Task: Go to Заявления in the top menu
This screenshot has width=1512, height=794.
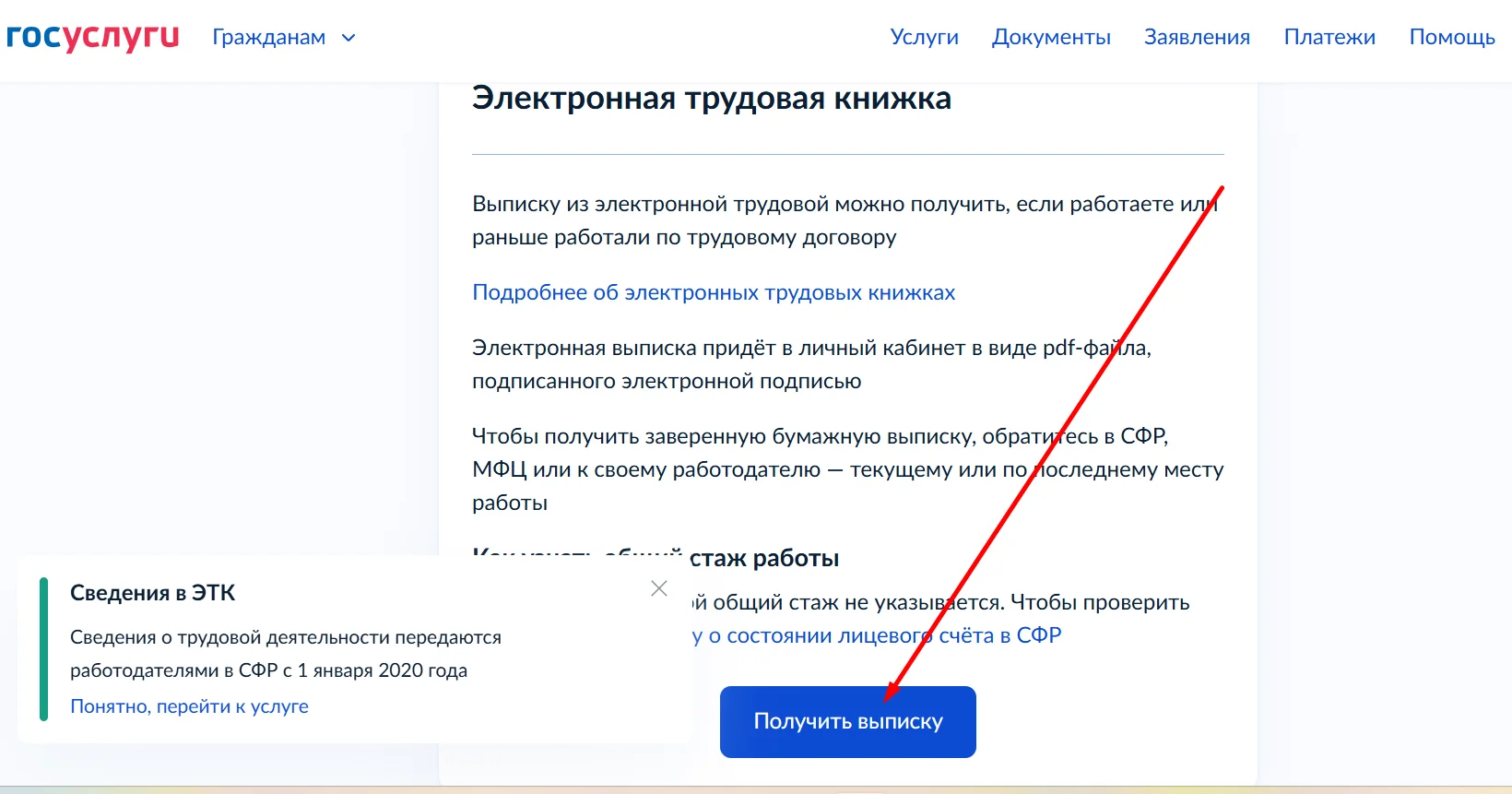Action: click(1197, 37)
